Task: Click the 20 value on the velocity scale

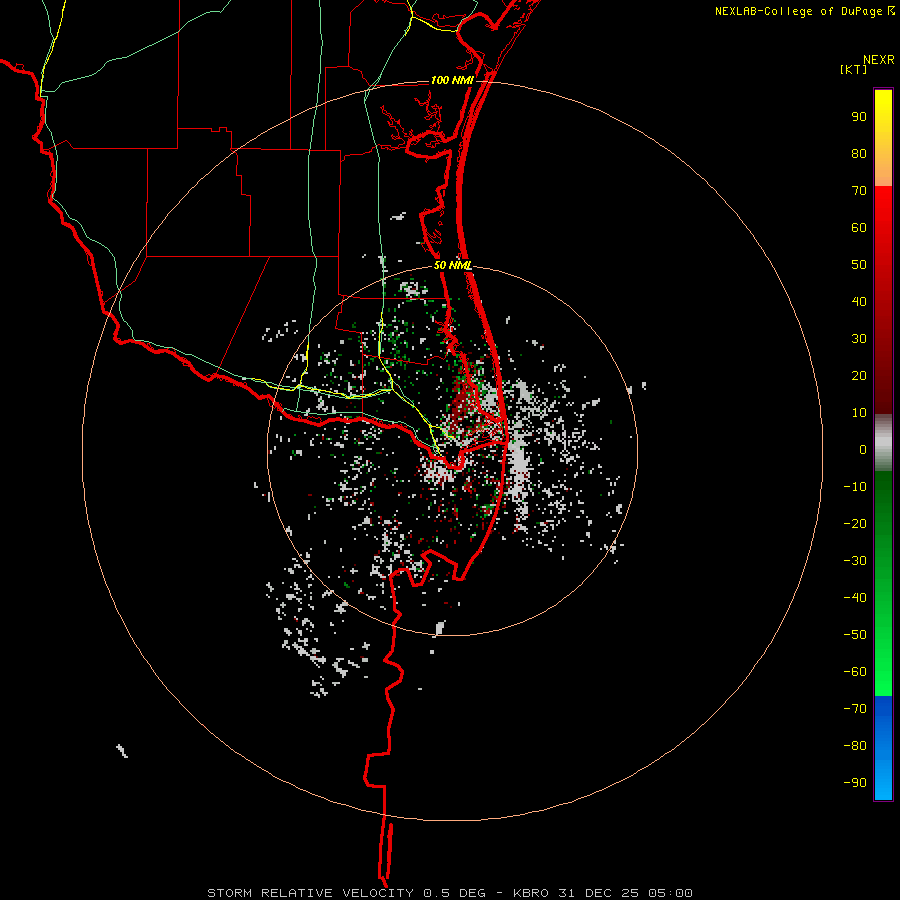Action: coord(859,375)
